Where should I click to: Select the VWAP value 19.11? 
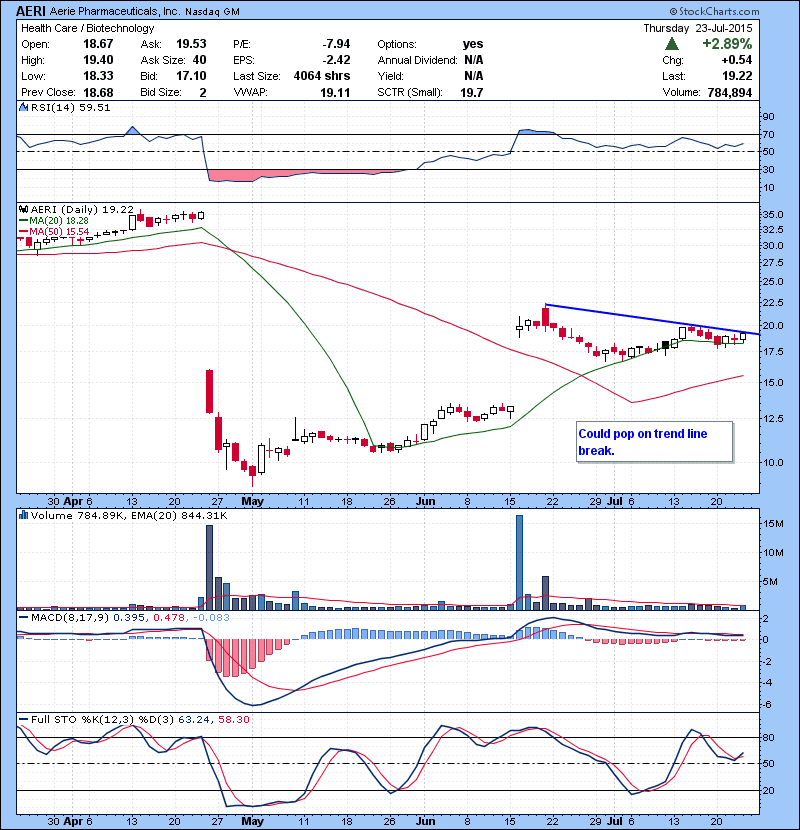pos(335,93)
